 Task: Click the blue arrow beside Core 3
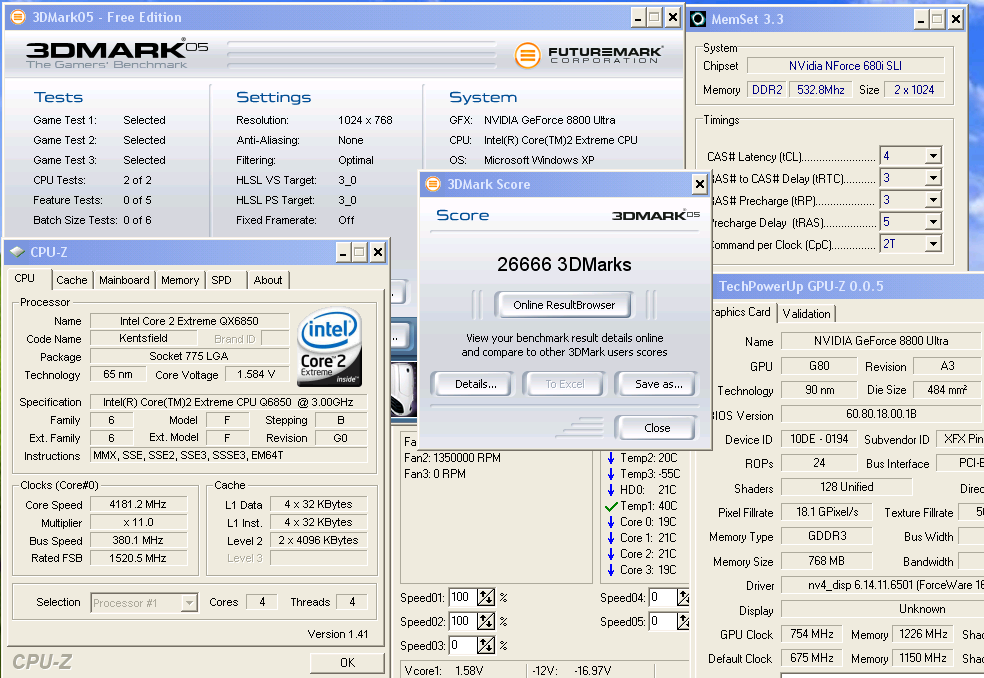pos(611,570)
